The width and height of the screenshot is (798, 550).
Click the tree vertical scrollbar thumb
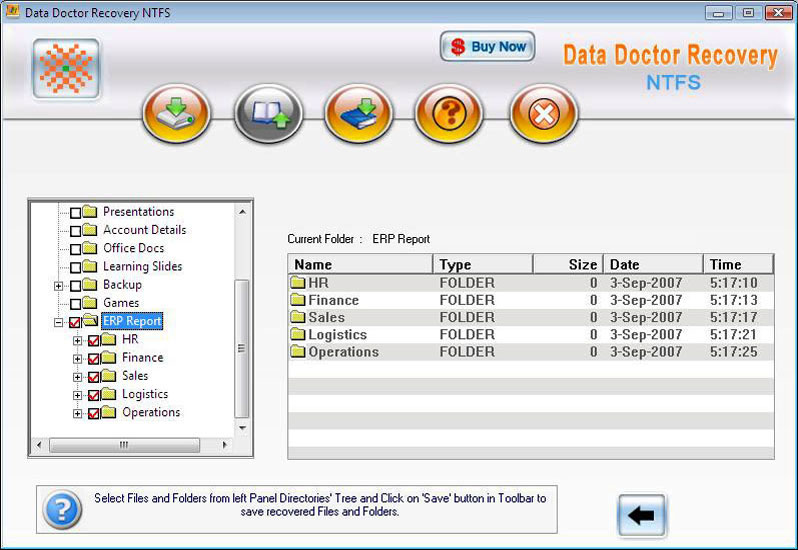pyautogui.click(x=242, y=349)
